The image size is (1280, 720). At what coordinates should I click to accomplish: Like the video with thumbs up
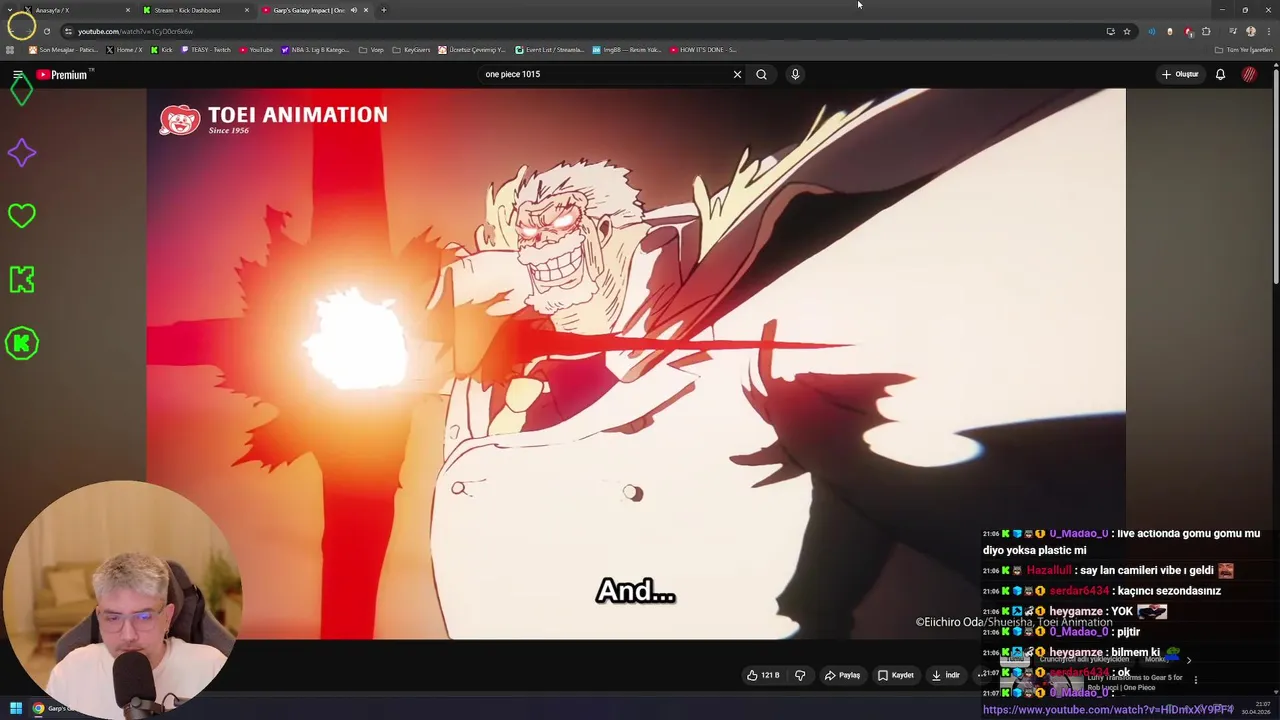763,675
